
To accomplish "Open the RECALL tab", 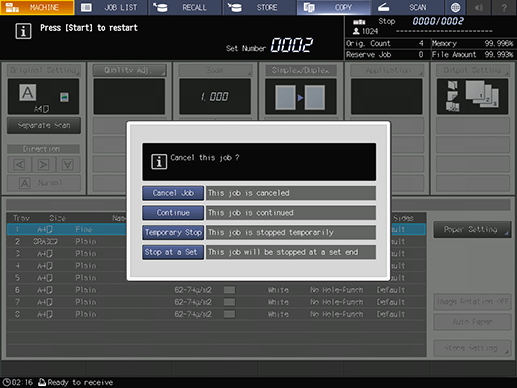I will tap(185, 7).
